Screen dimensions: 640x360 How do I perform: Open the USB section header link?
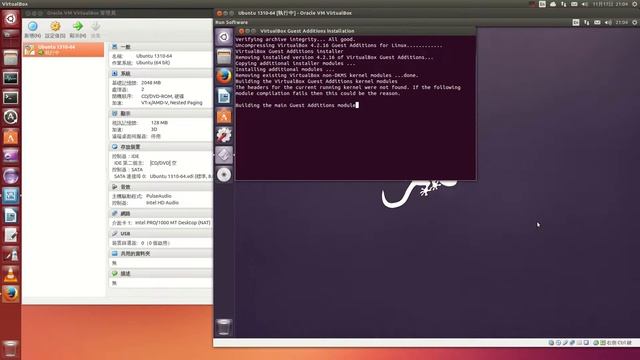click(125, 233)
